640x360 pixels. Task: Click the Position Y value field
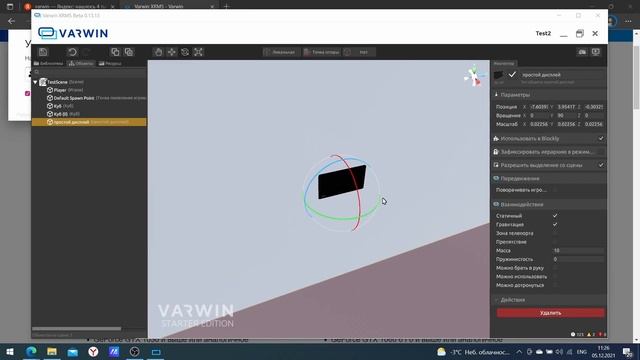(566, 107)
